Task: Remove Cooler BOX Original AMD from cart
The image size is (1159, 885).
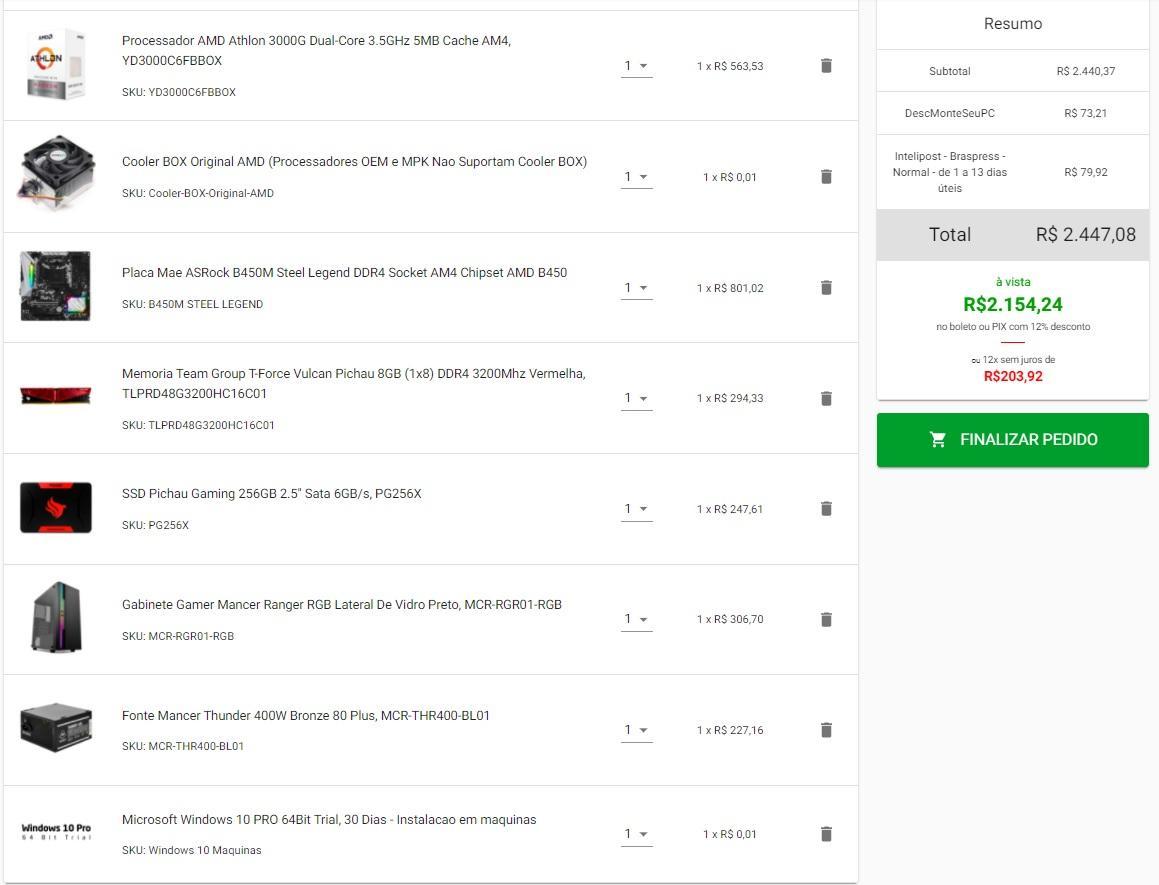Action: click(x=826, y=177)
